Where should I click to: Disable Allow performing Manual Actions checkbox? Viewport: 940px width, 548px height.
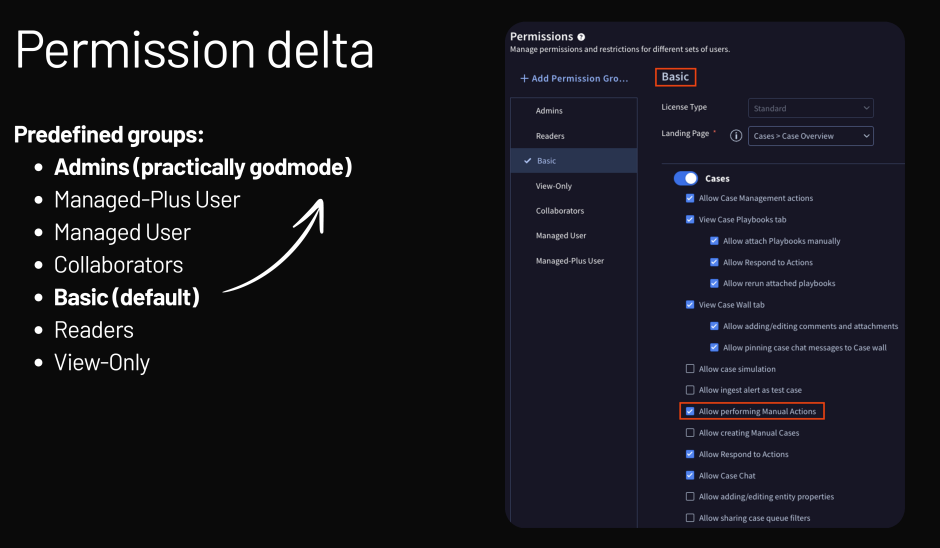pyautogui.click(x=690, y=411)
